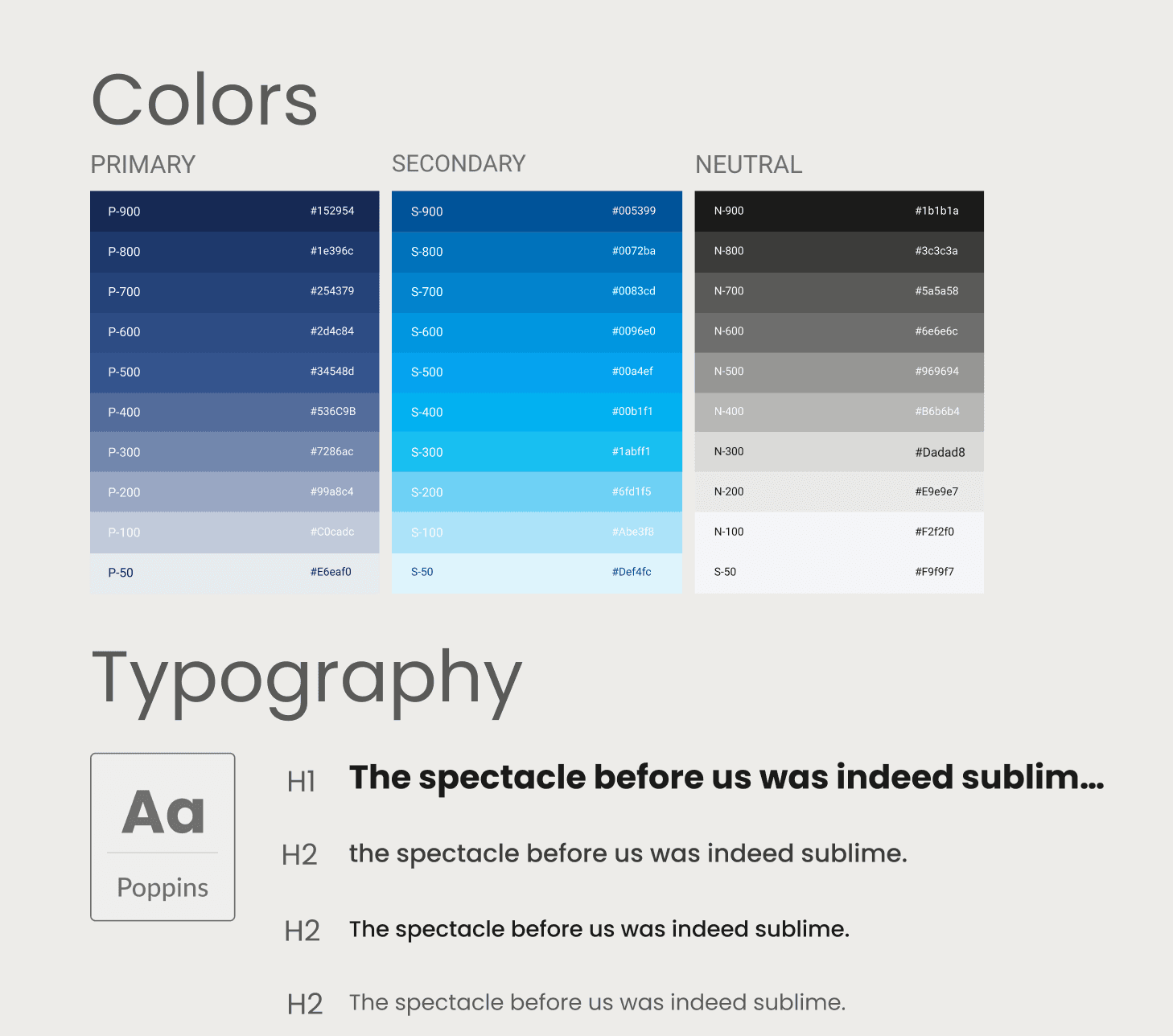Click the N-300 swatch #Dadad8
Image resolution: width=1173 pixels, height=1036 pixels.
pos(839,453)
